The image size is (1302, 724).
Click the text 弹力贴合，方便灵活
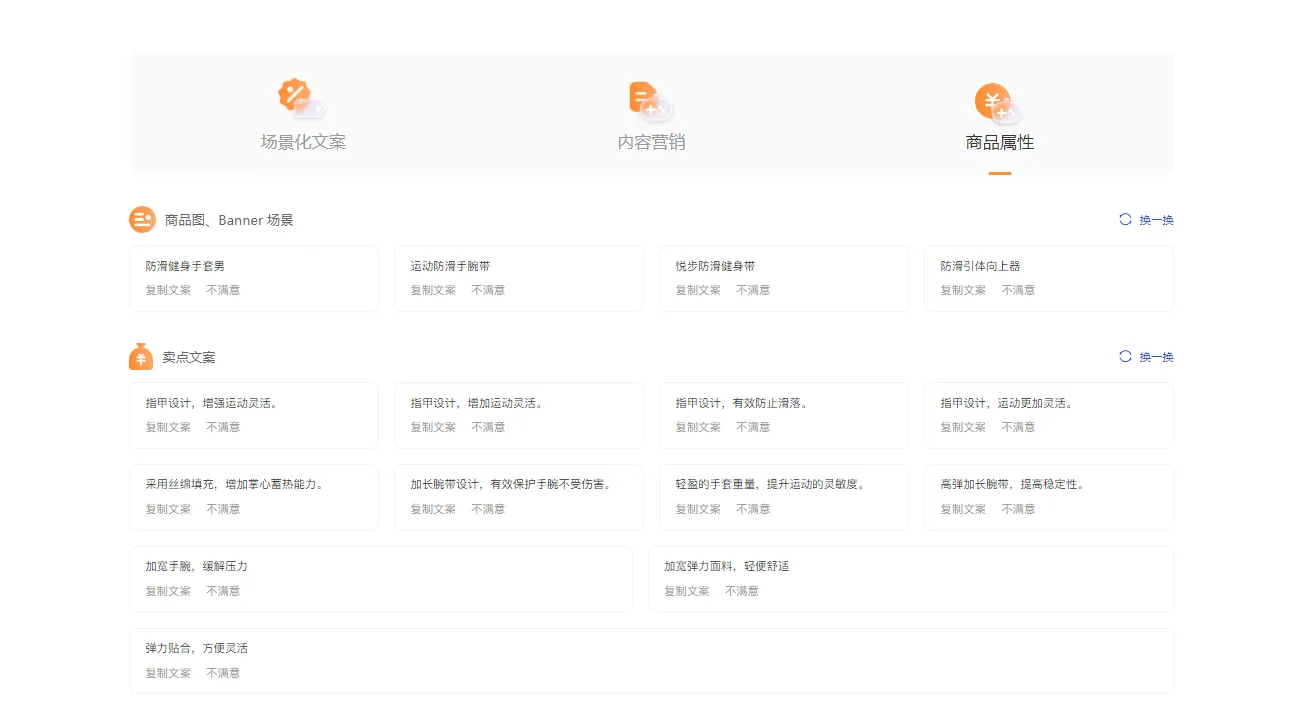(x=196, y=648)
